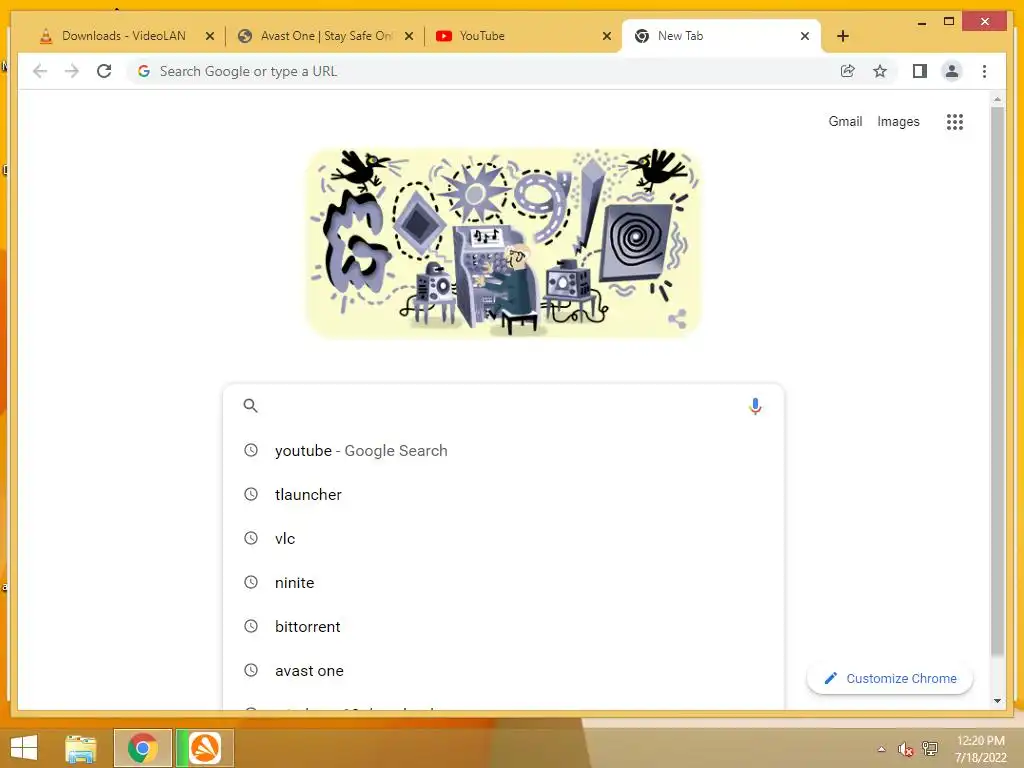
Task: Click the share icon on the Google Doodle
Action: coord(677,319)
